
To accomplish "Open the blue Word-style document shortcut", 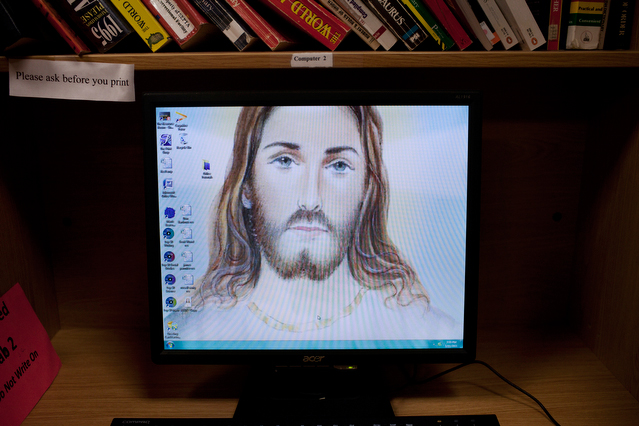I will [167, 183].
